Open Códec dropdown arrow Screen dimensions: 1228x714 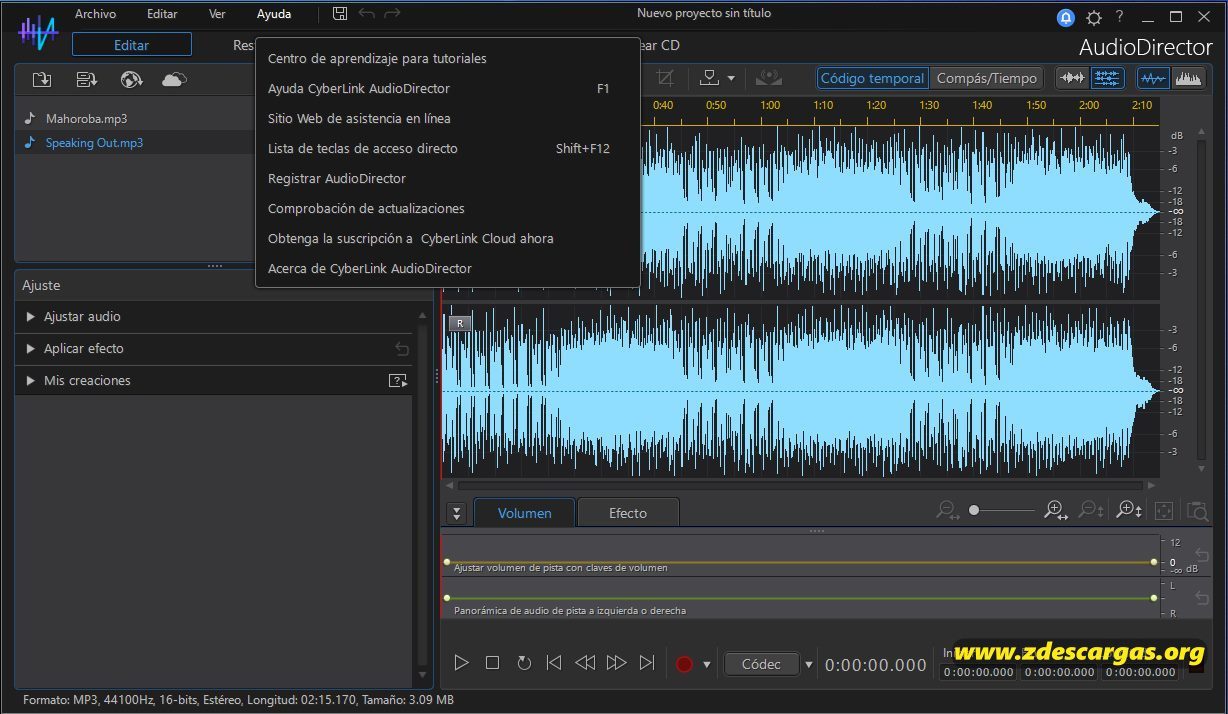(809, 664)
